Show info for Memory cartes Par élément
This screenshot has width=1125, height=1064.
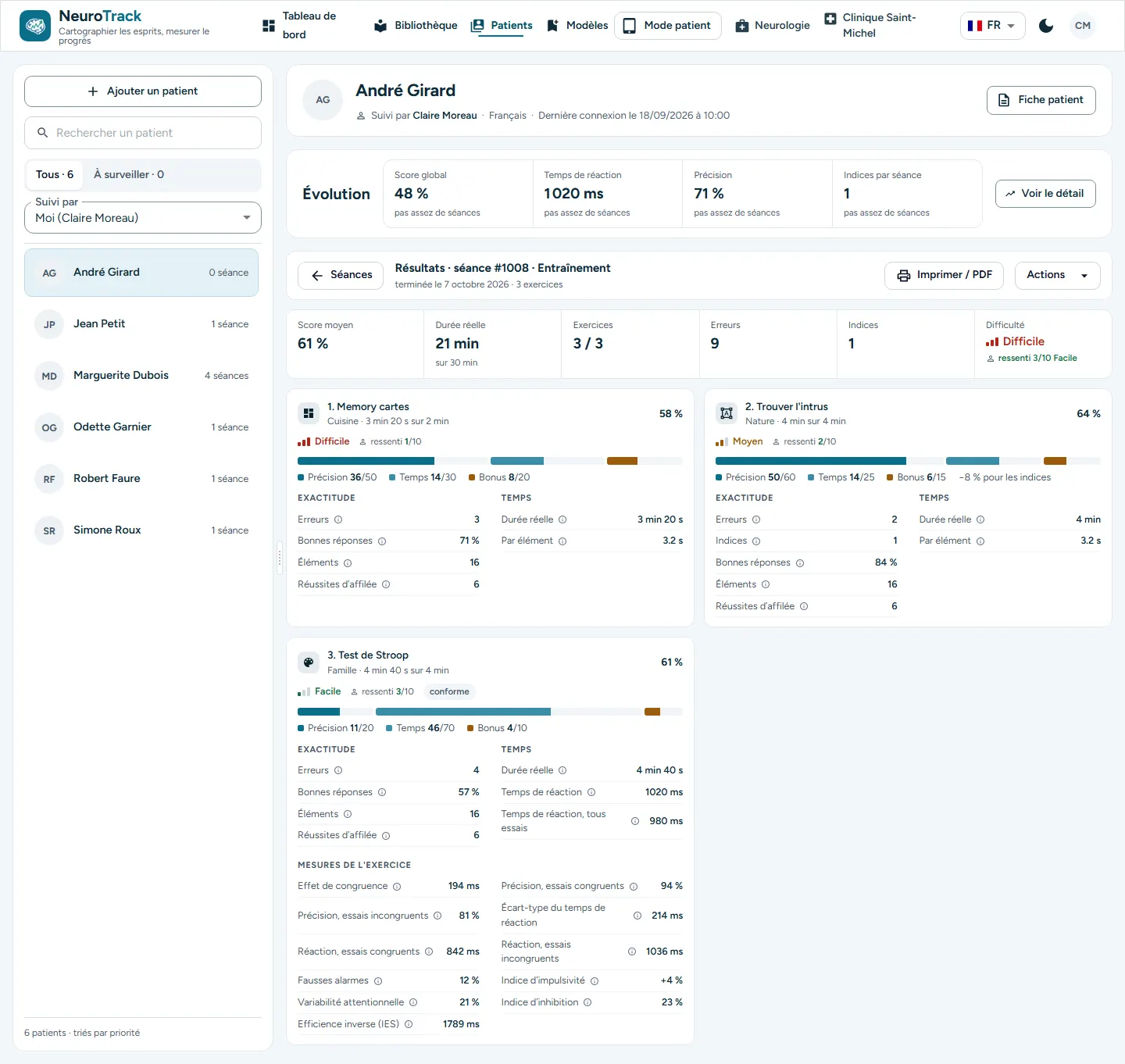(x=562, y=541)
